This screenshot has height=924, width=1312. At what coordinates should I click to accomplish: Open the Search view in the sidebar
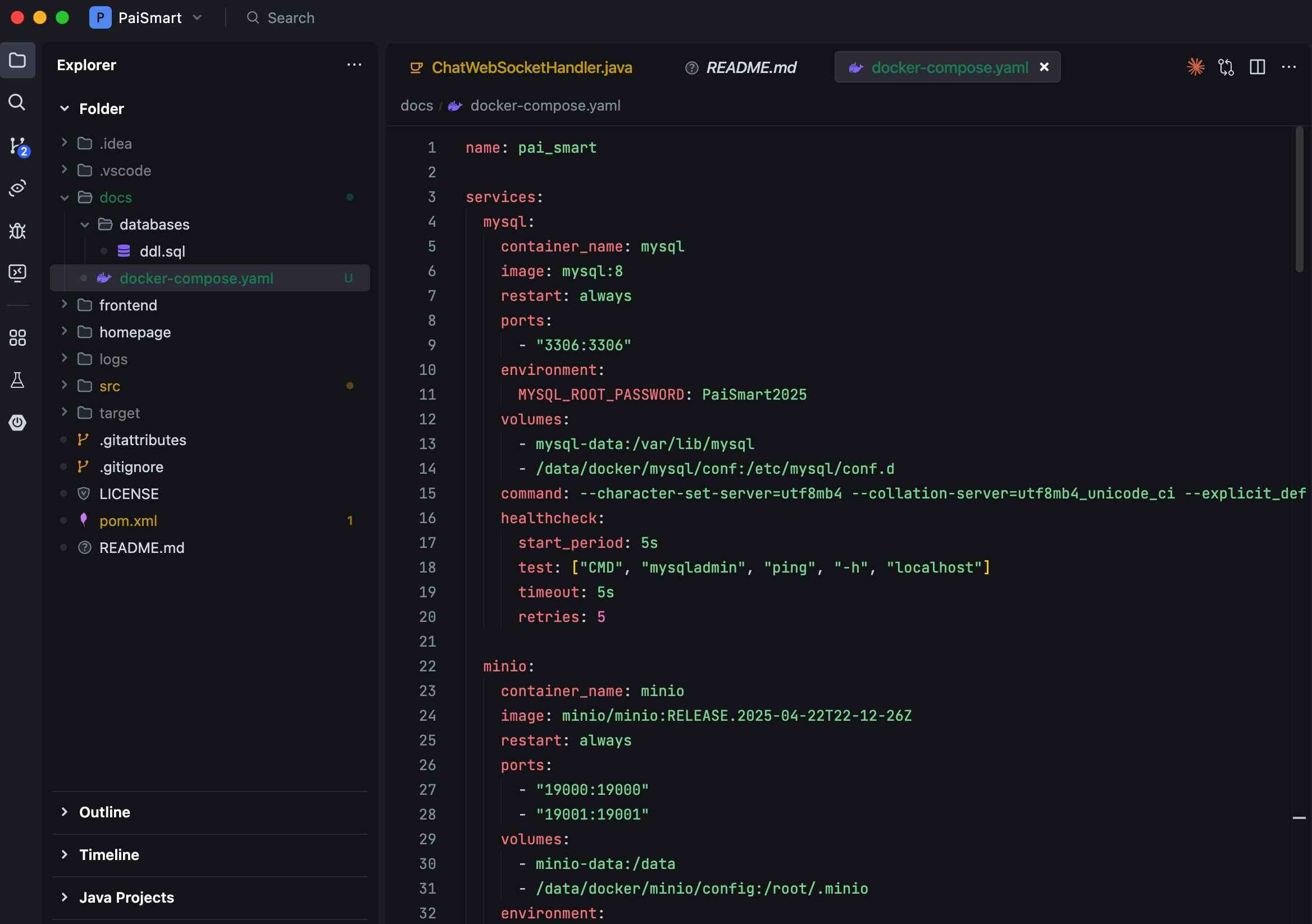[17, 103]
